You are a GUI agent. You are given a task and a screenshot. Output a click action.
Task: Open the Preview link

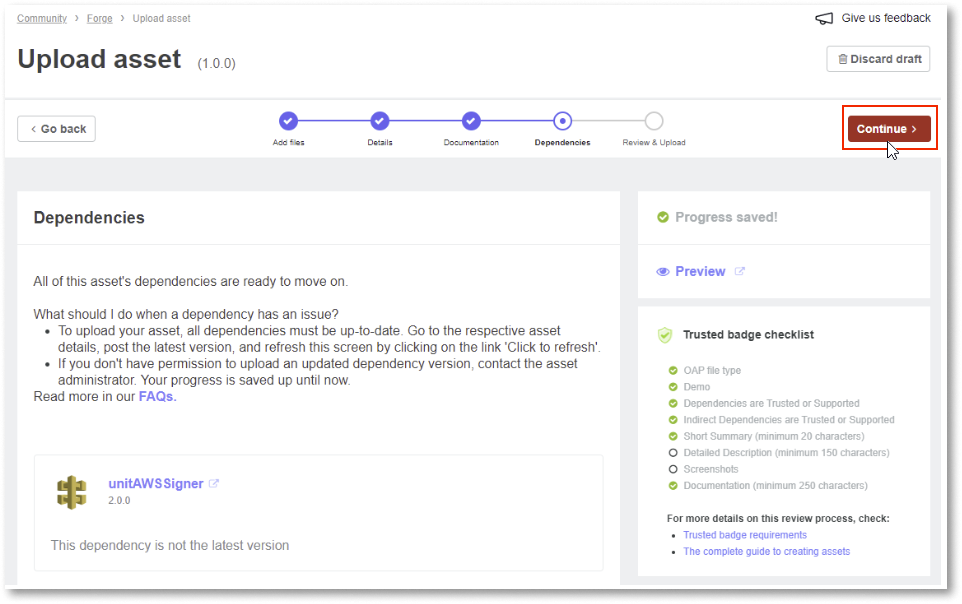coord(700,271)
